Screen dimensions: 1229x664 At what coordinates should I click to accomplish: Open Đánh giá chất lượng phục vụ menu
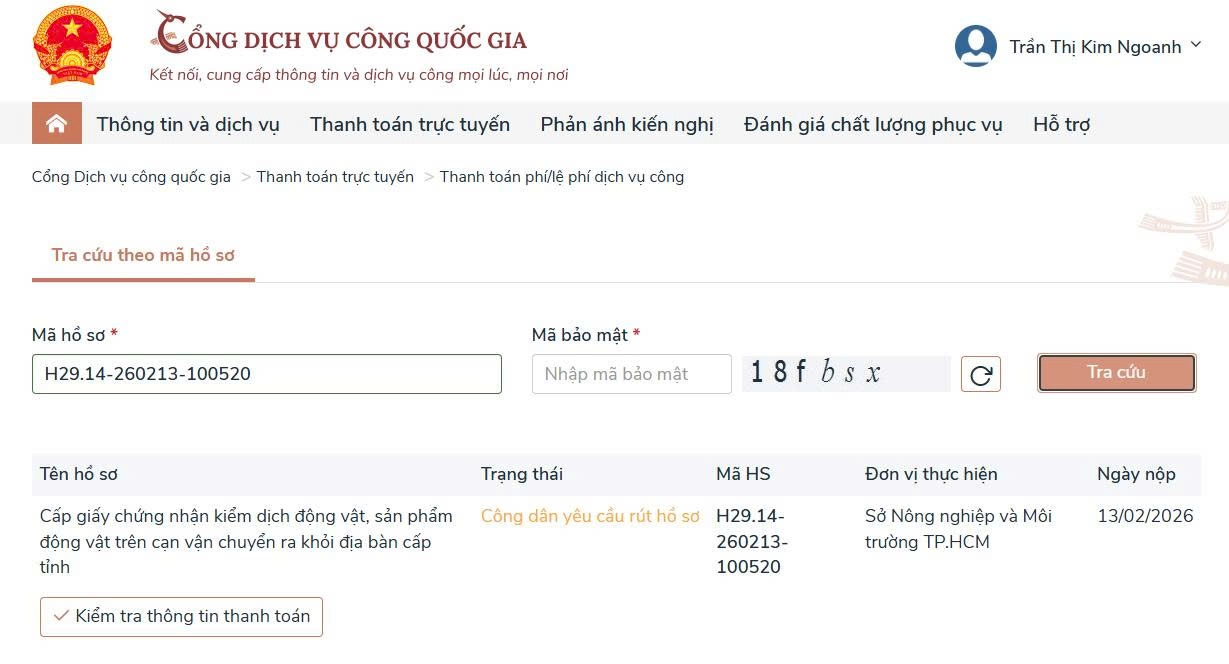click(873, 125)
